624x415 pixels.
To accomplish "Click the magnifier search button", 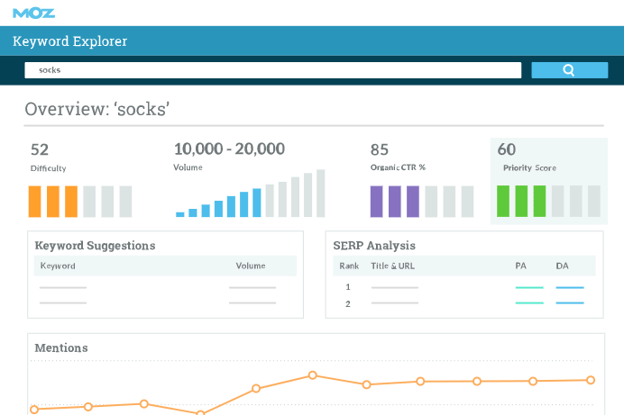I will [569, 70].
